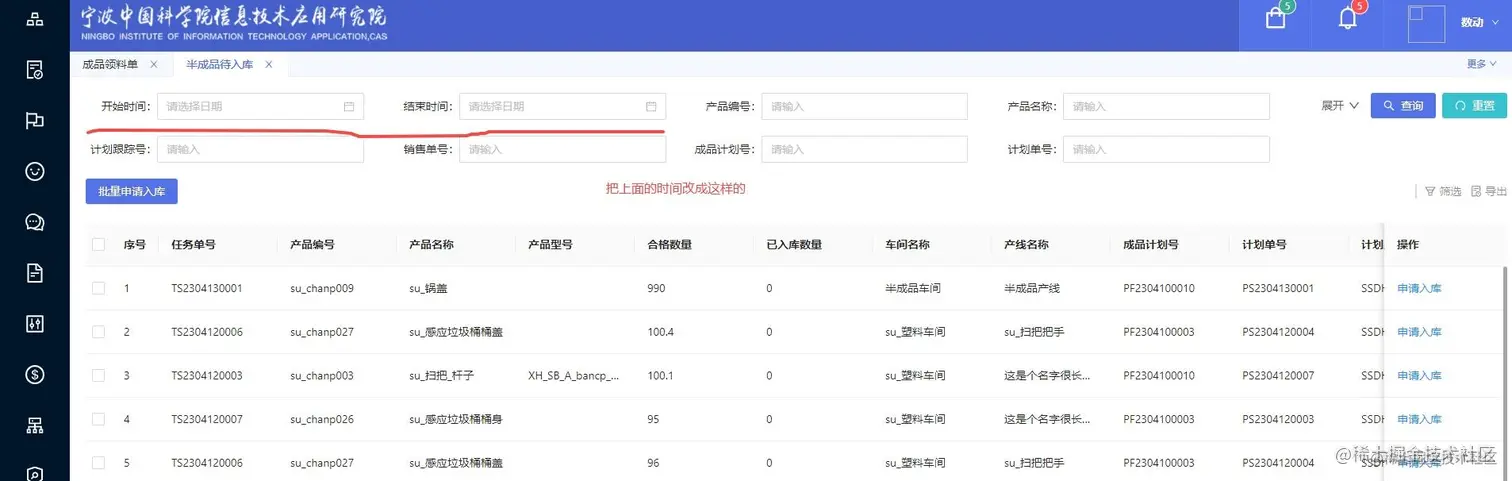
Task: Check the row for TS2304120003
Action: (98, 375)
